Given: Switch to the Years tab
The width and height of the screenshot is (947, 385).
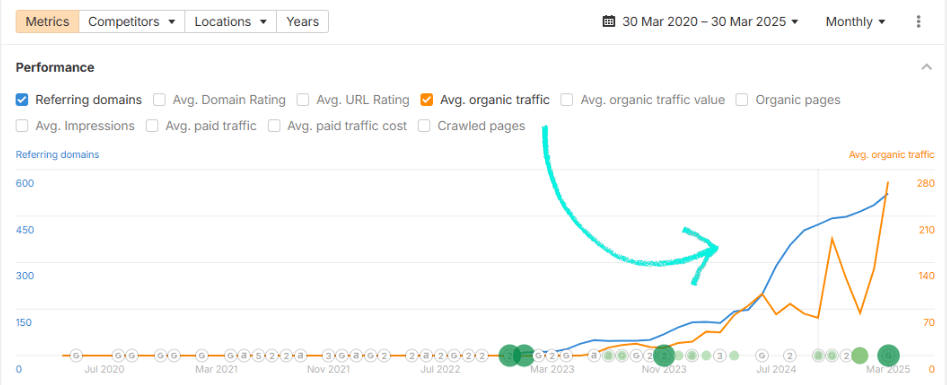Looking at the screenshot, I should (303, 22).
